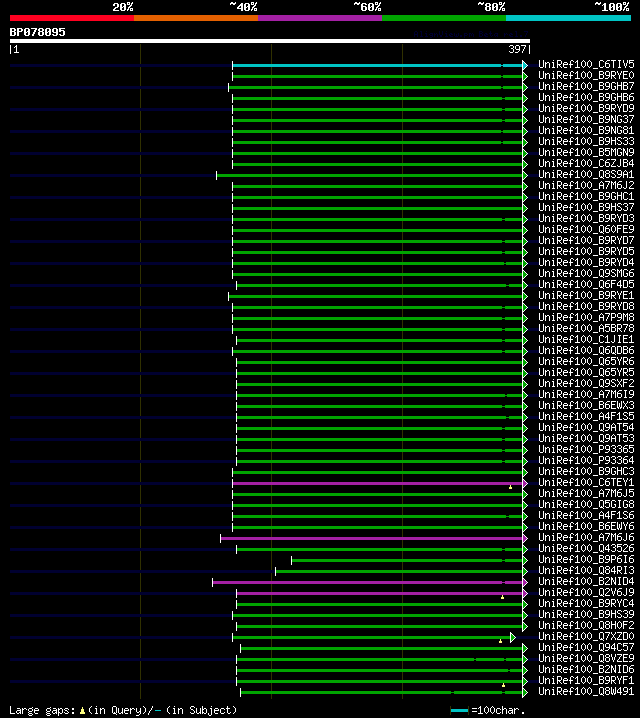
Task: Click the green alignment bar for UniRef100_Q8S9A1
Action: pos(370,175)
